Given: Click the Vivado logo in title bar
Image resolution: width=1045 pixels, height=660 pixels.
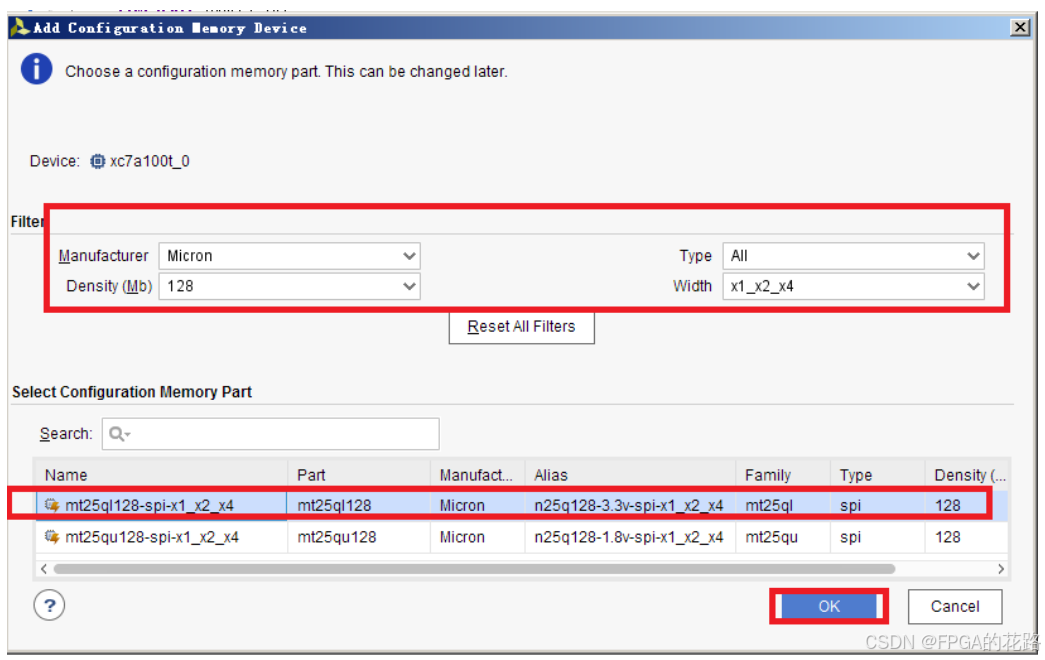Looking at the screenshot, I should (20, 27).
